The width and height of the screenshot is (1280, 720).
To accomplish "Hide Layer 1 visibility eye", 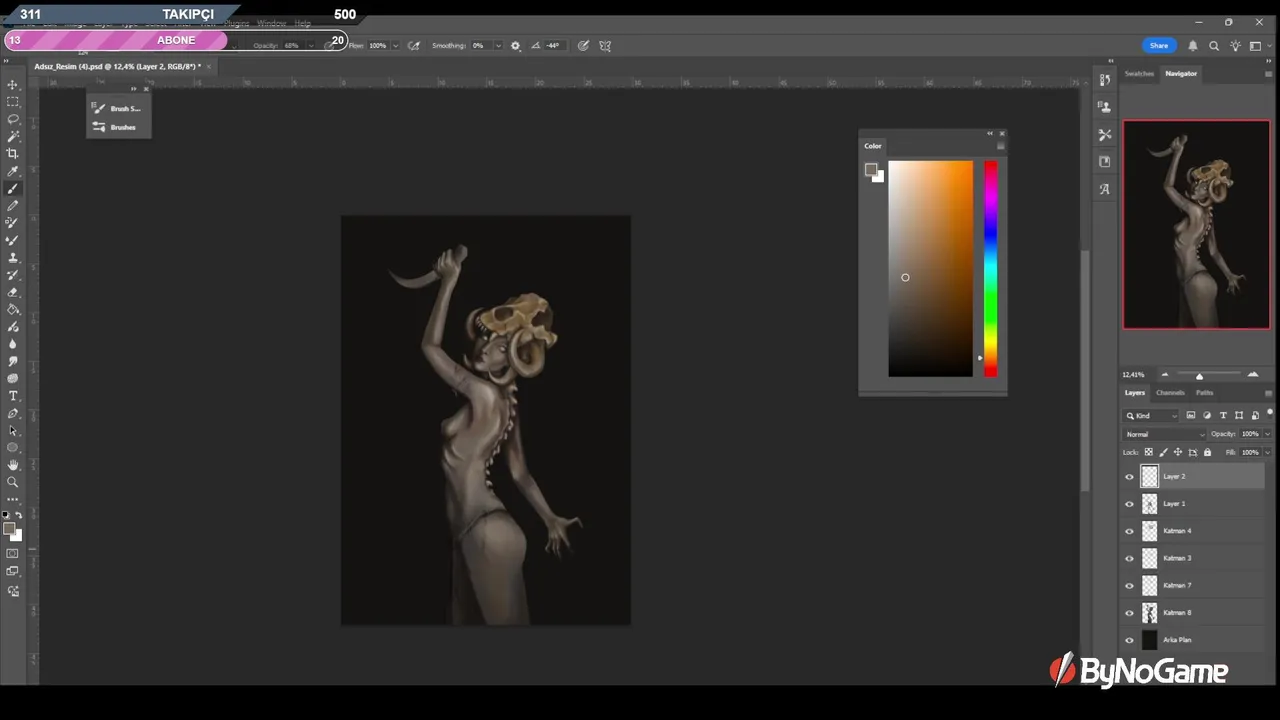I will [x=1130, y=504].
